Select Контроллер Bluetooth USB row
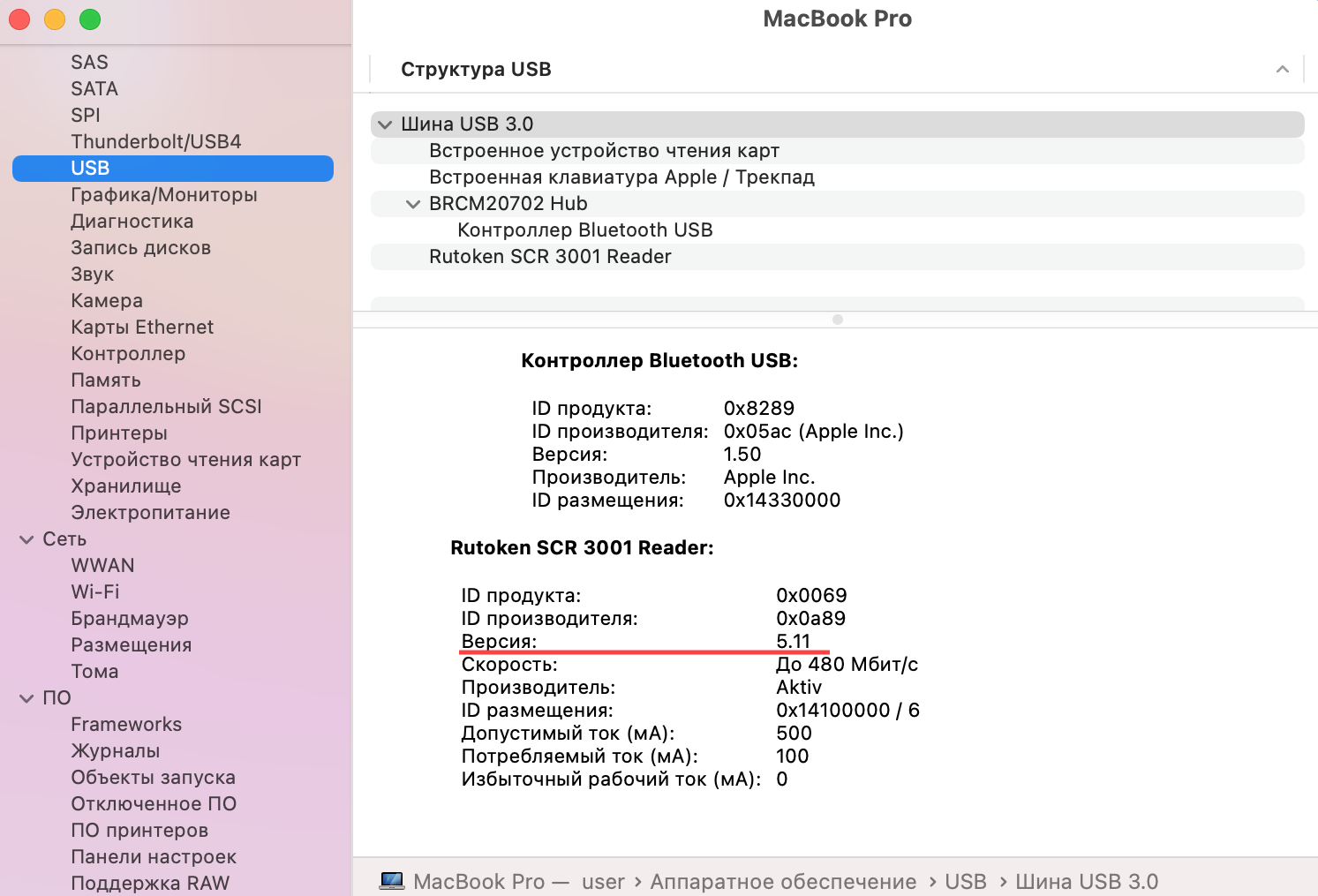The width and height of the screenshot is (1318, 896). 837,230
